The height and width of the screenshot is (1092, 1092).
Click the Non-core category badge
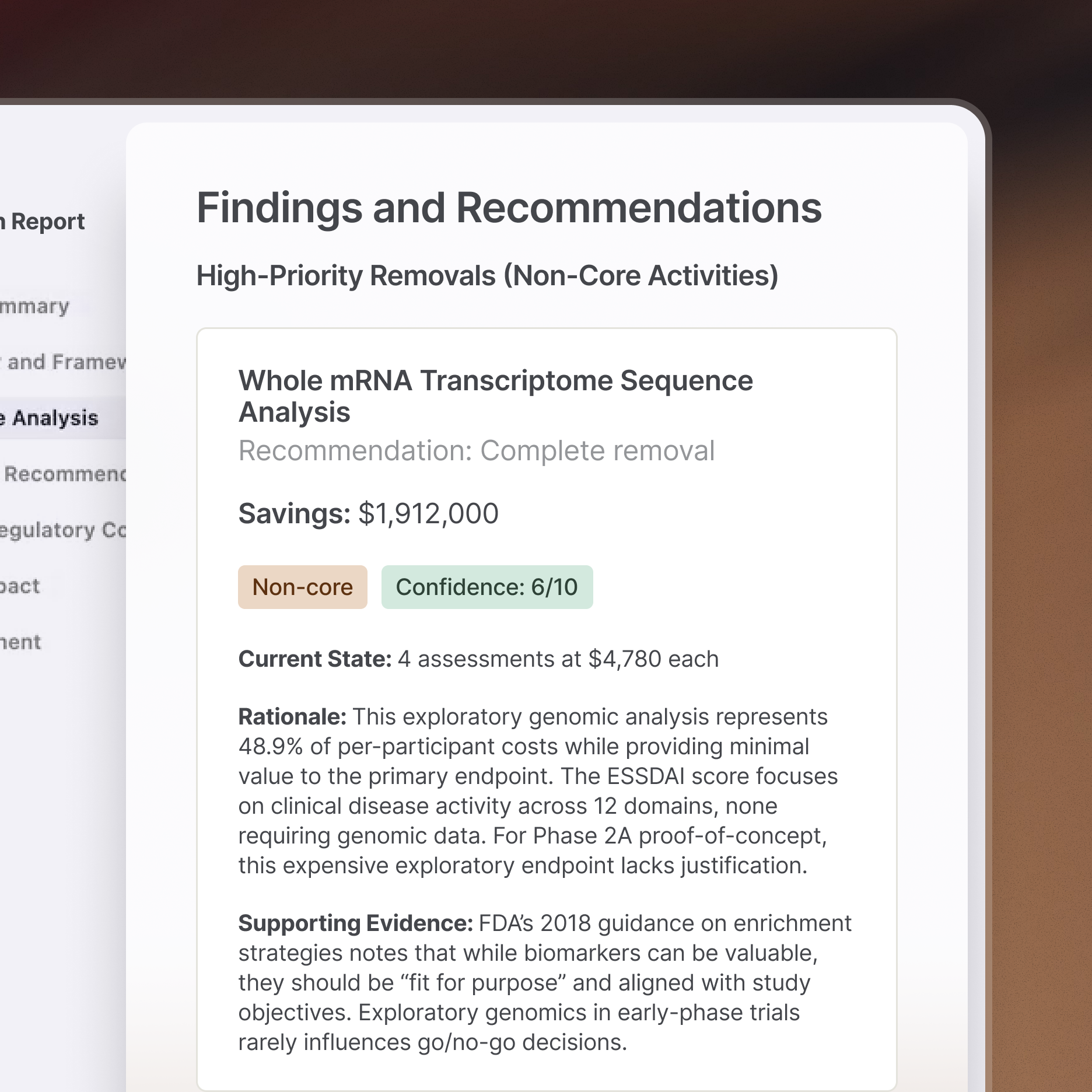point(302,587)
